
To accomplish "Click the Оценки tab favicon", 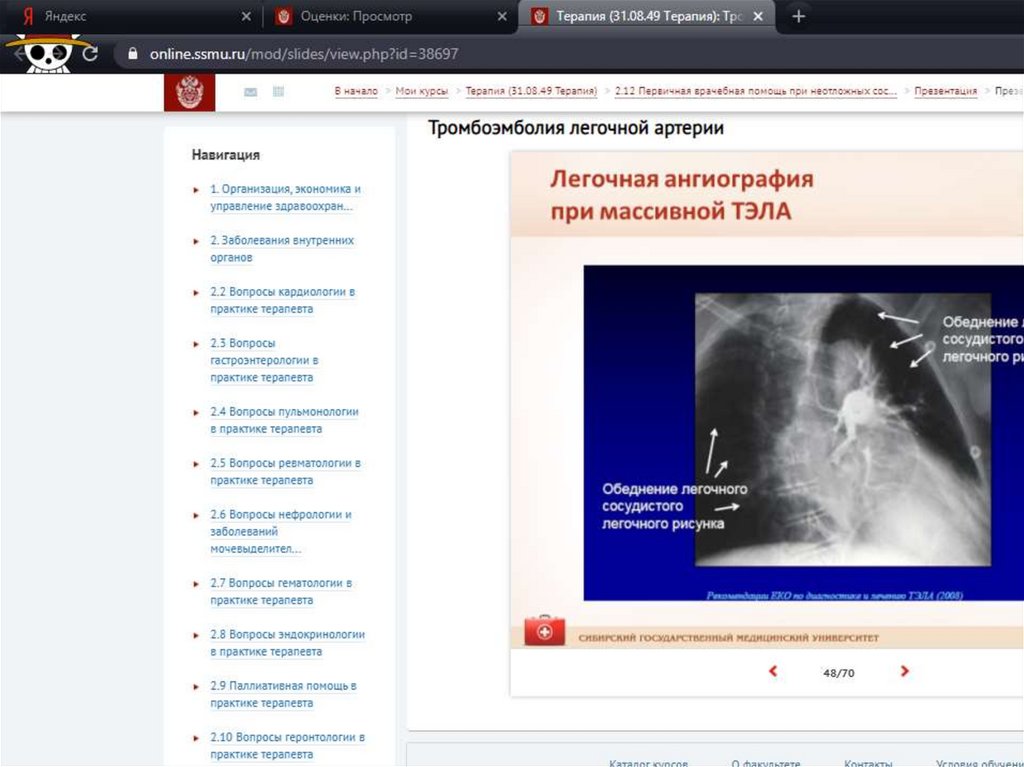I will point(283,16).
